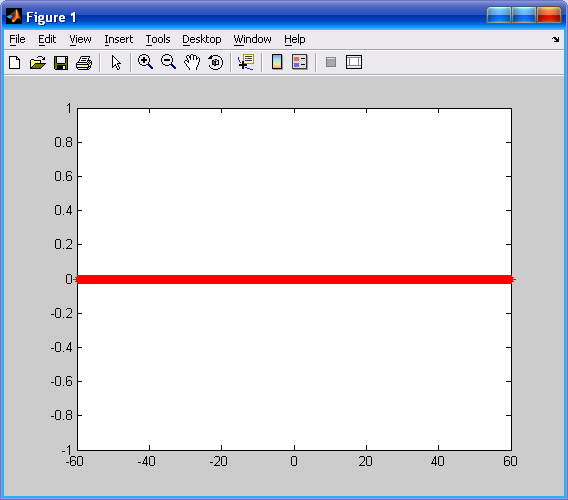Insert a colorbar using the toolbar icon
The height and width of the screenshot is (500, 568).
click(x=277, y=62)
